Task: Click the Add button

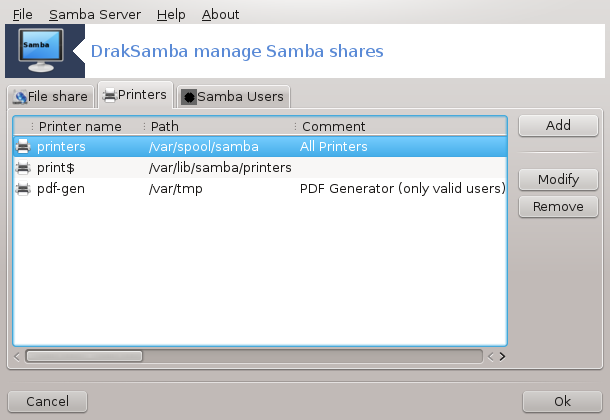Action: (x=558, y=125)
